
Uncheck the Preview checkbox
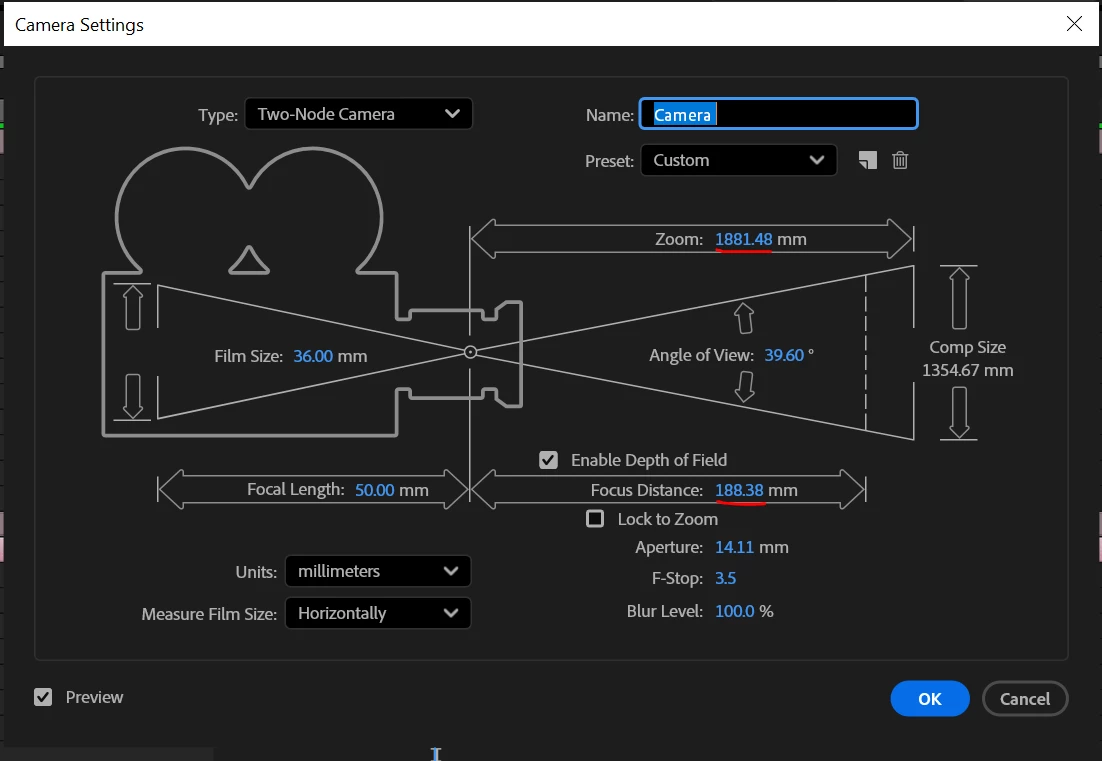pyautogui.click(x=43, y=697)
